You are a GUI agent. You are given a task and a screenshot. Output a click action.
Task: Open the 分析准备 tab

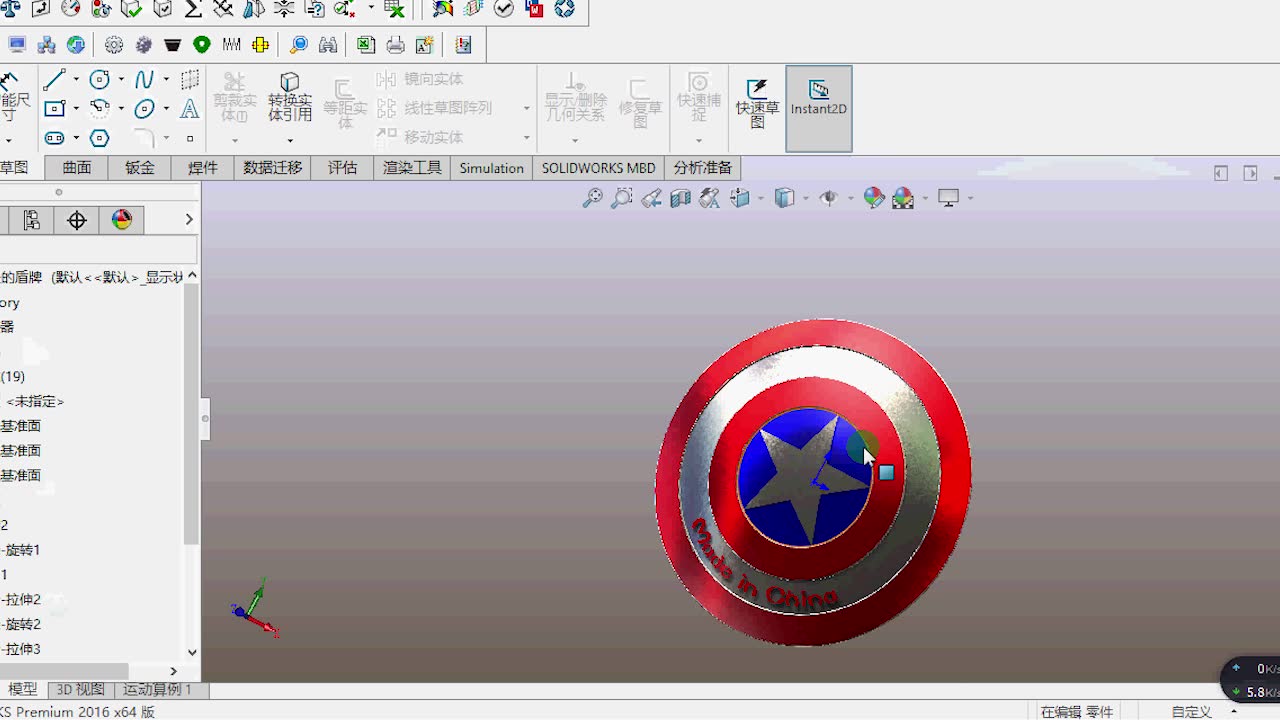(x=703, y=168)
